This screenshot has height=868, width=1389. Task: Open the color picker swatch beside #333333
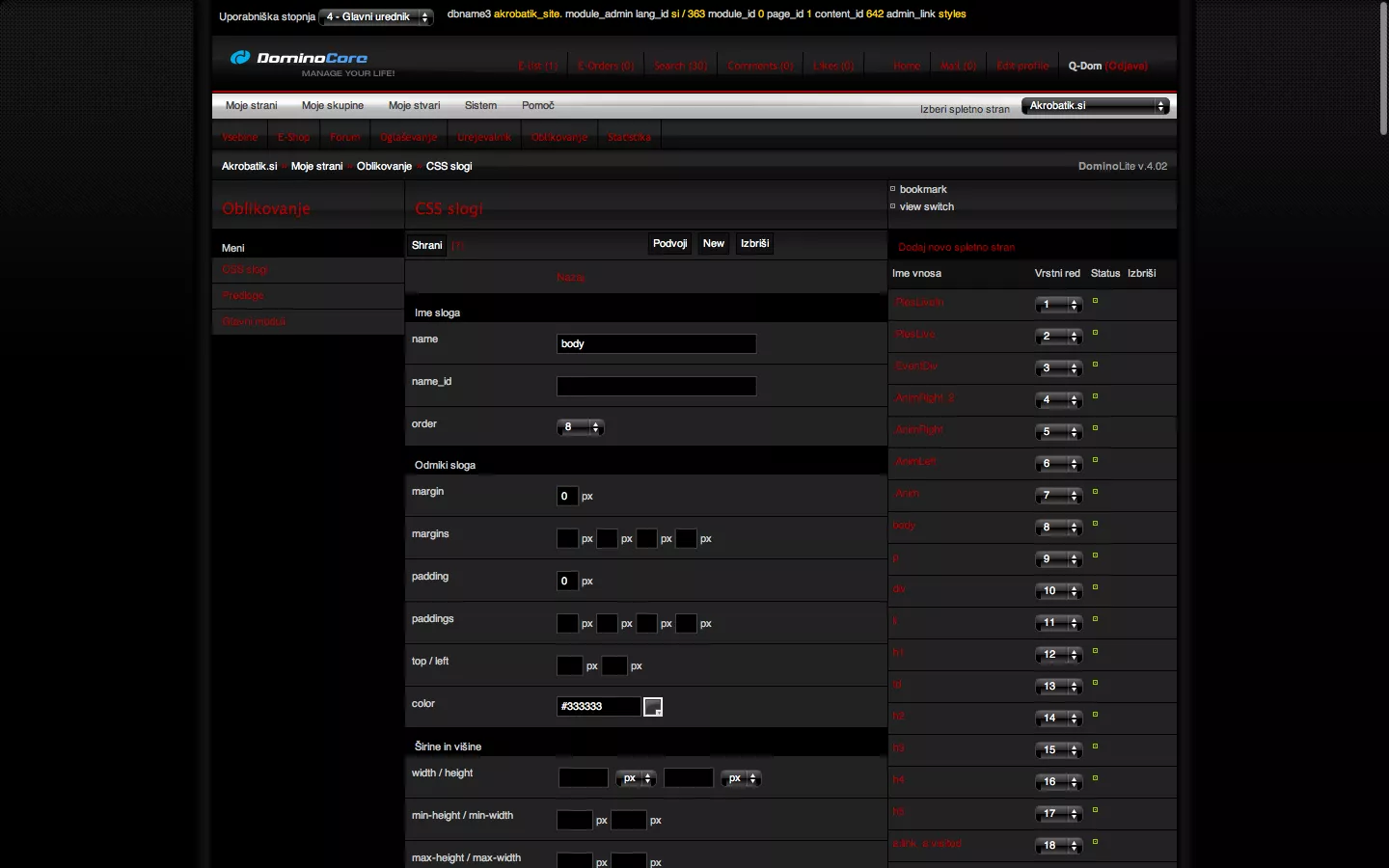[653, 707]
